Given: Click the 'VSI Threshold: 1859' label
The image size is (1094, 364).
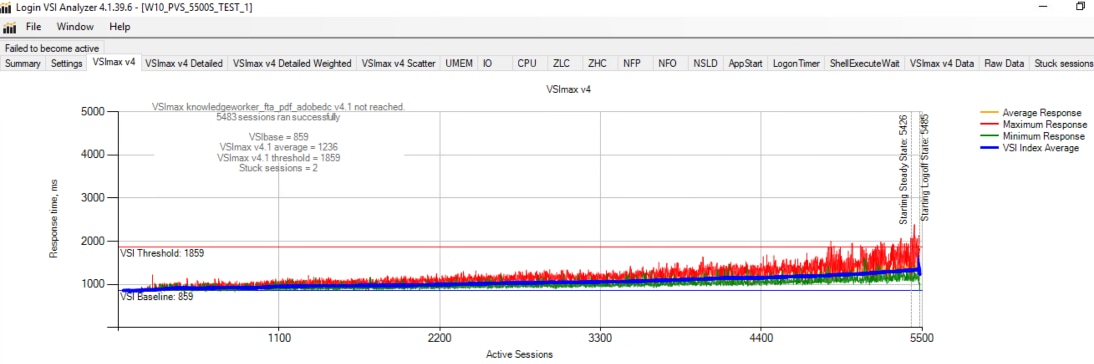Looking at the screenshot, I should (x=163, y=254).
